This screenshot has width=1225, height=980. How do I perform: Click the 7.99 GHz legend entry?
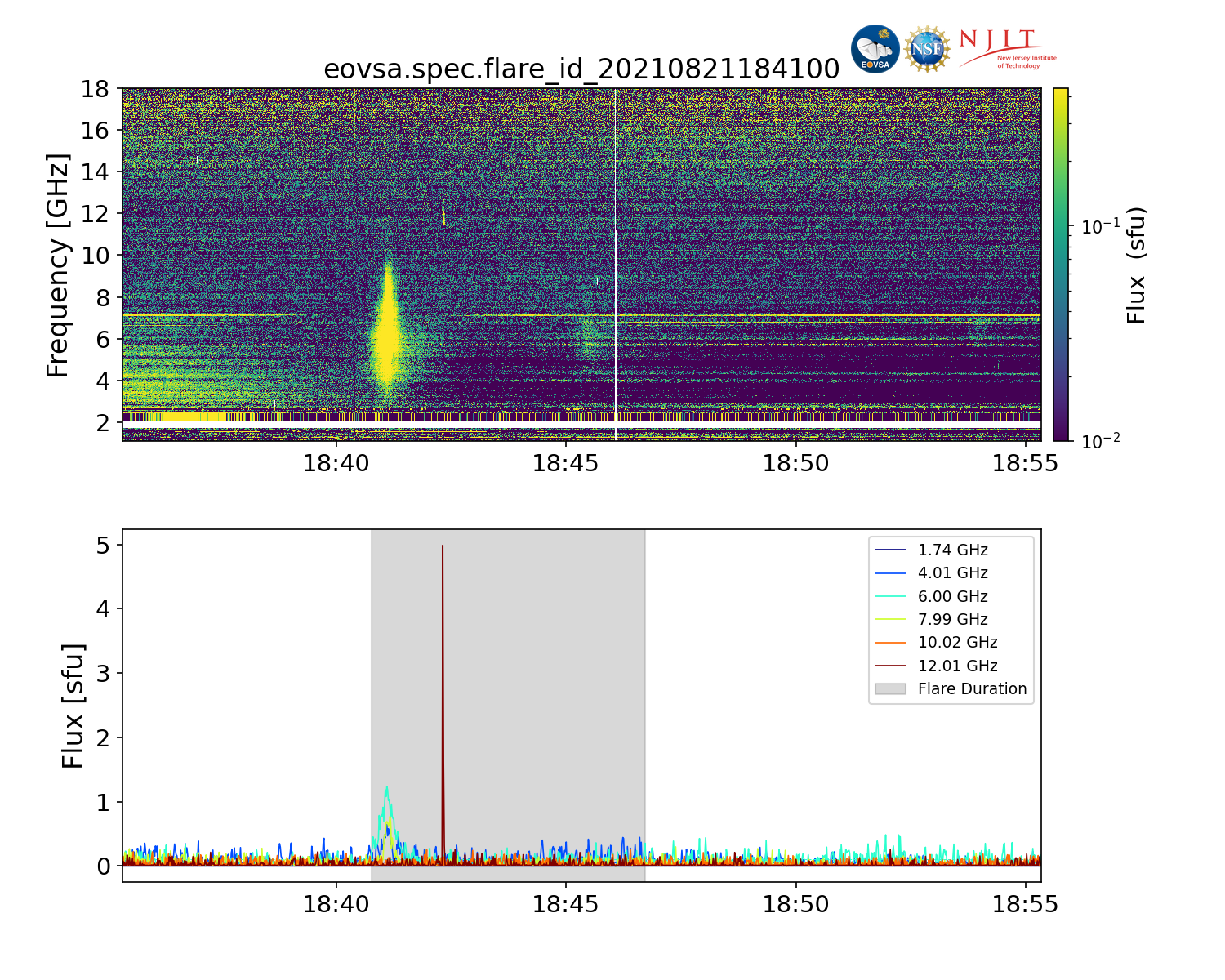[951, 620]
